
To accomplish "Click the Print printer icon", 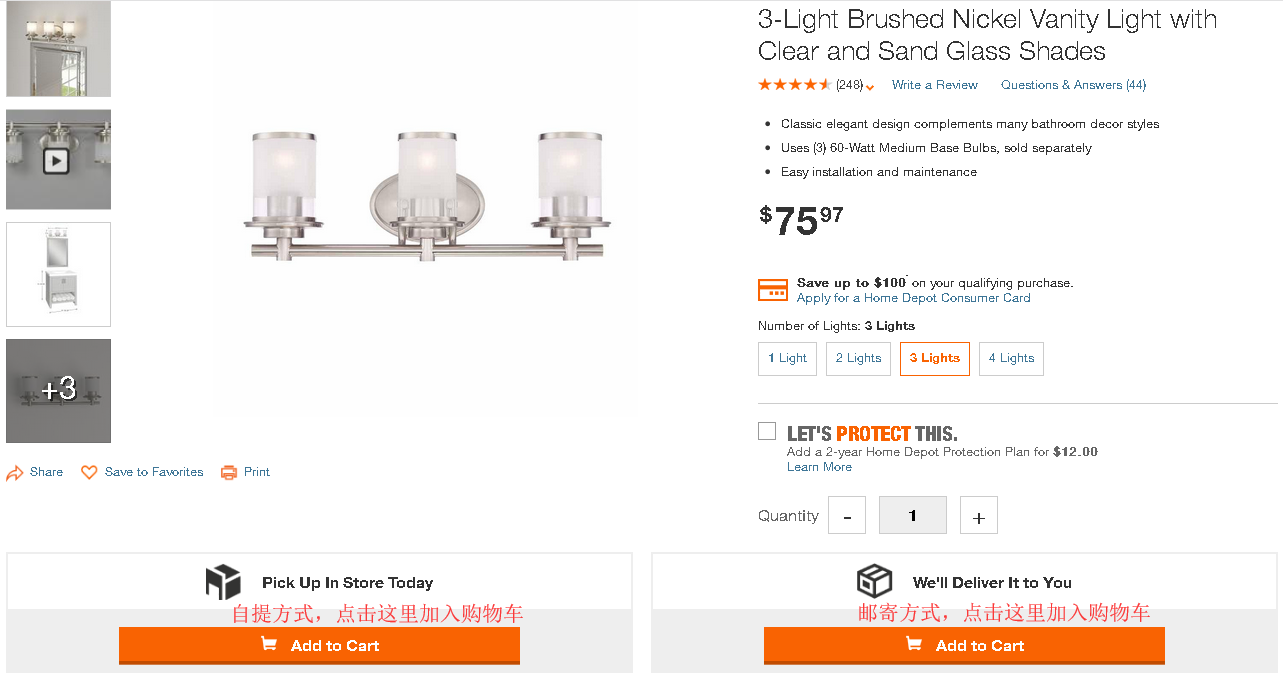I will [229, 472].
